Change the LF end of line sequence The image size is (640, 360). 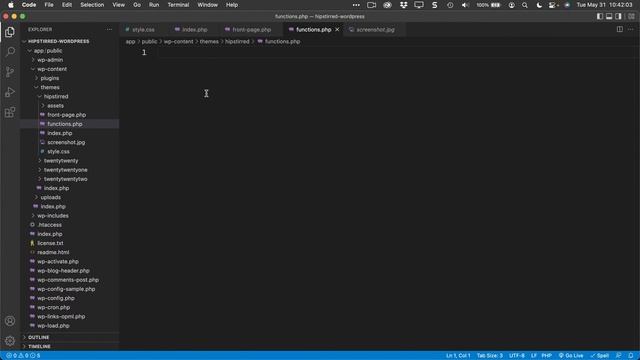pyautogui.click(x=533, y=356)
